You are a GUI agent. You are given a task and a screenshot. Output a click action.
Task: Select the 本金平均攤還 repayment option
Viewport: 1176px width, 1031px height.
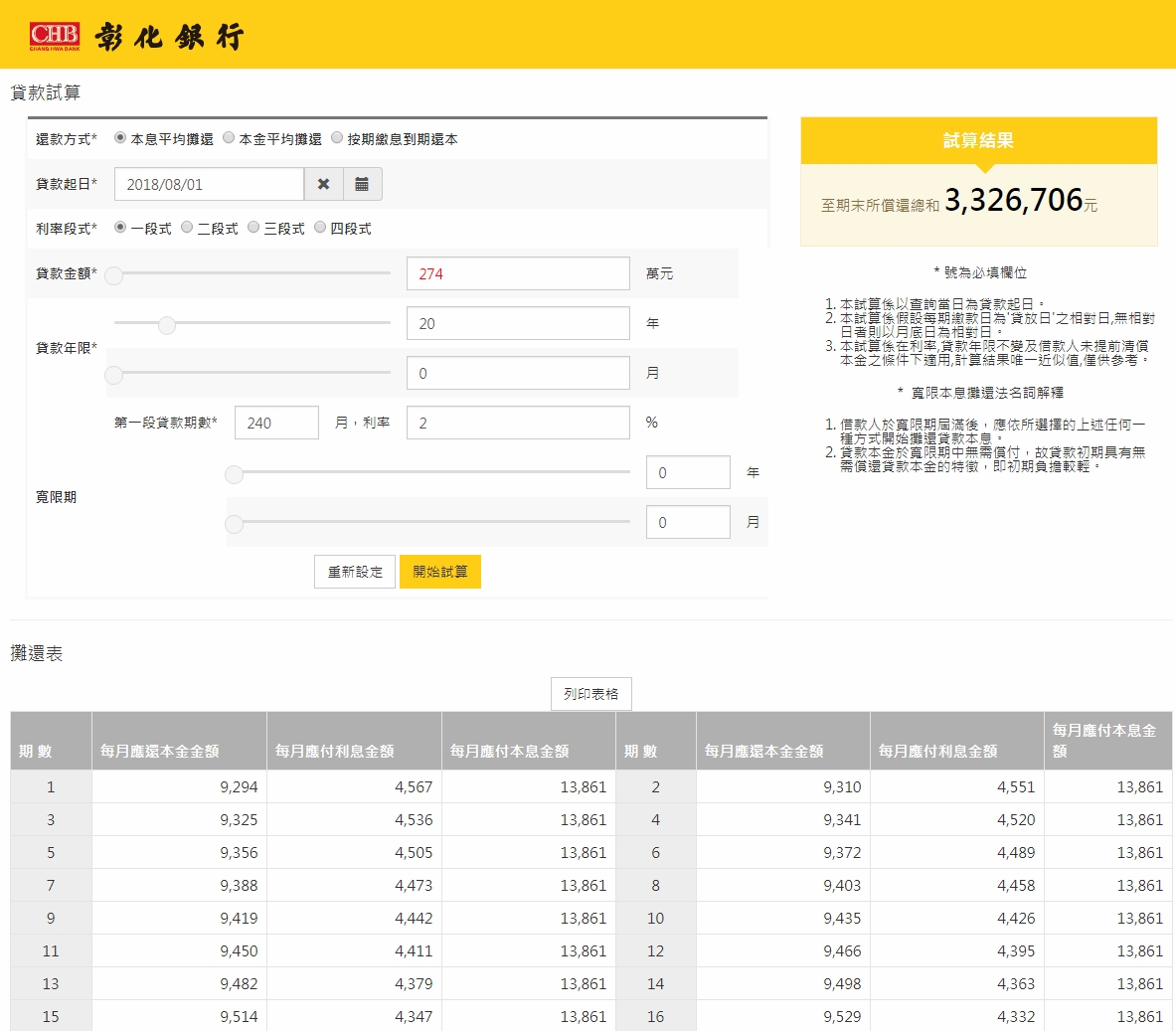tap(229, 138)
